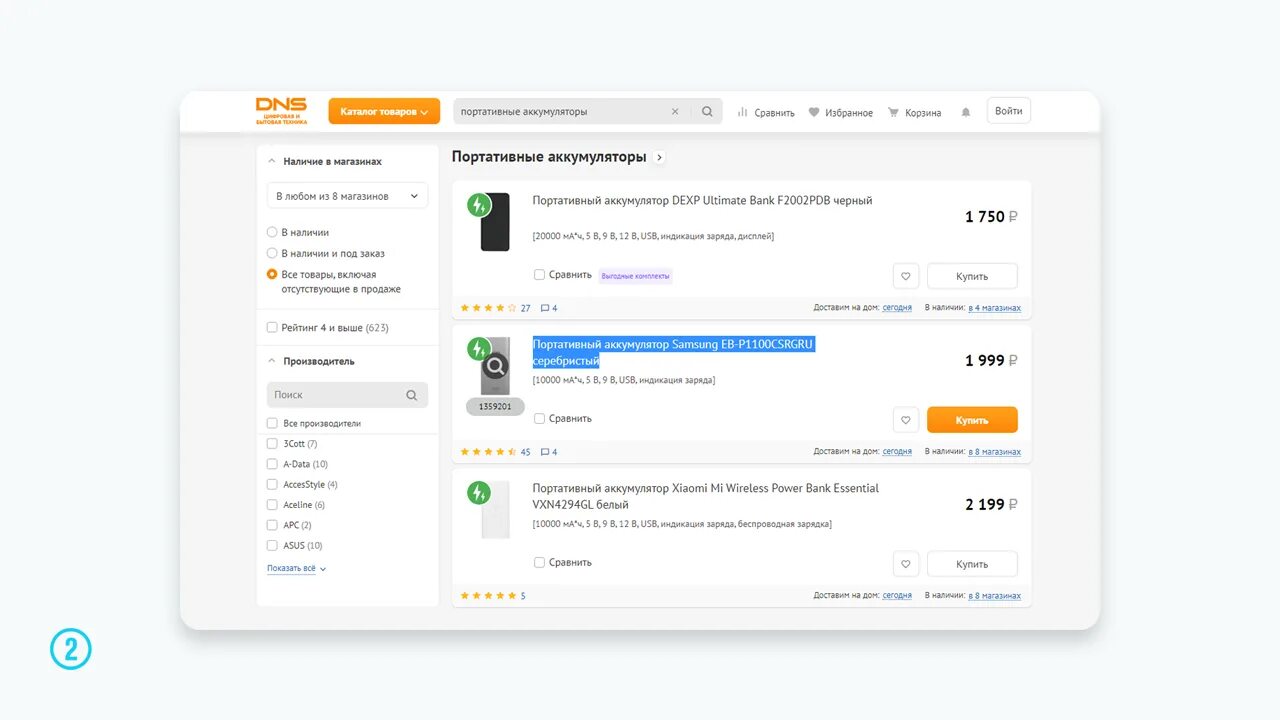
Task: Check AccesStyle manufacturer filter
Action: (272, 484)
